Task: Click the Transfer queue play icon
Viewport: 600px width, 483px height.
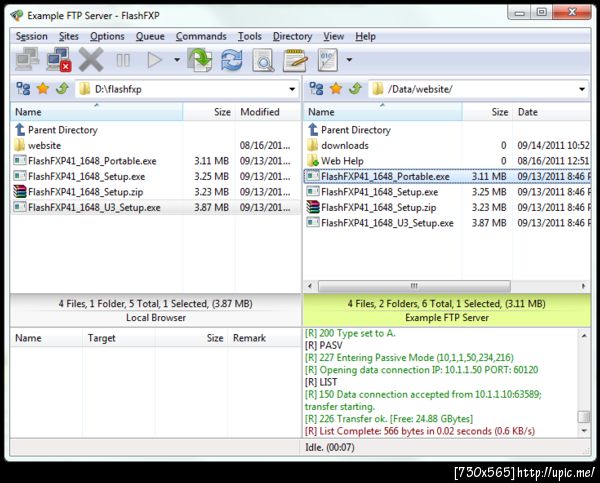Action: pyautogui.click(x=154, y=60)
